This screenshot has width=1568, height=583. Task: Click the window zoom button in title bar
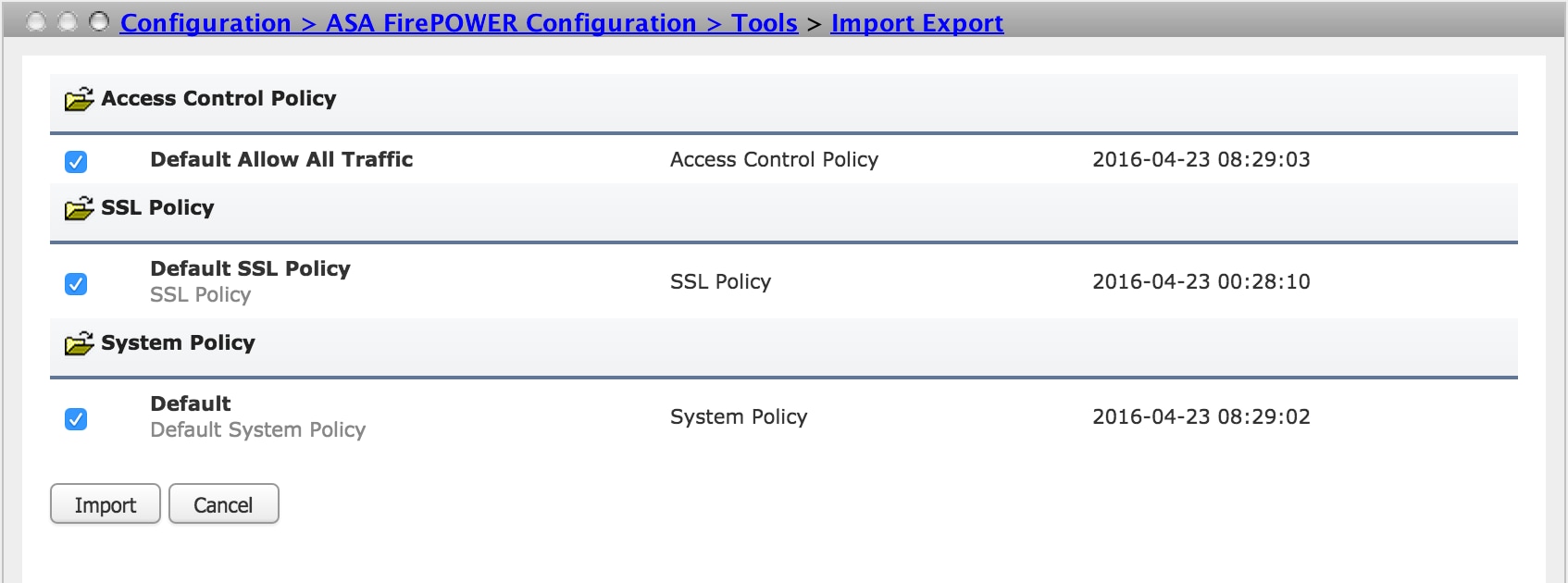pyautogui.click(x=99, y=21)
